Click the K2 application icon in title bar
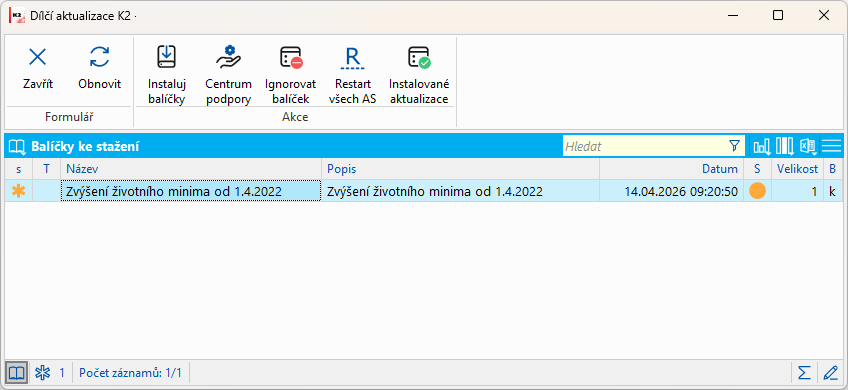 (x=17, y=16)
